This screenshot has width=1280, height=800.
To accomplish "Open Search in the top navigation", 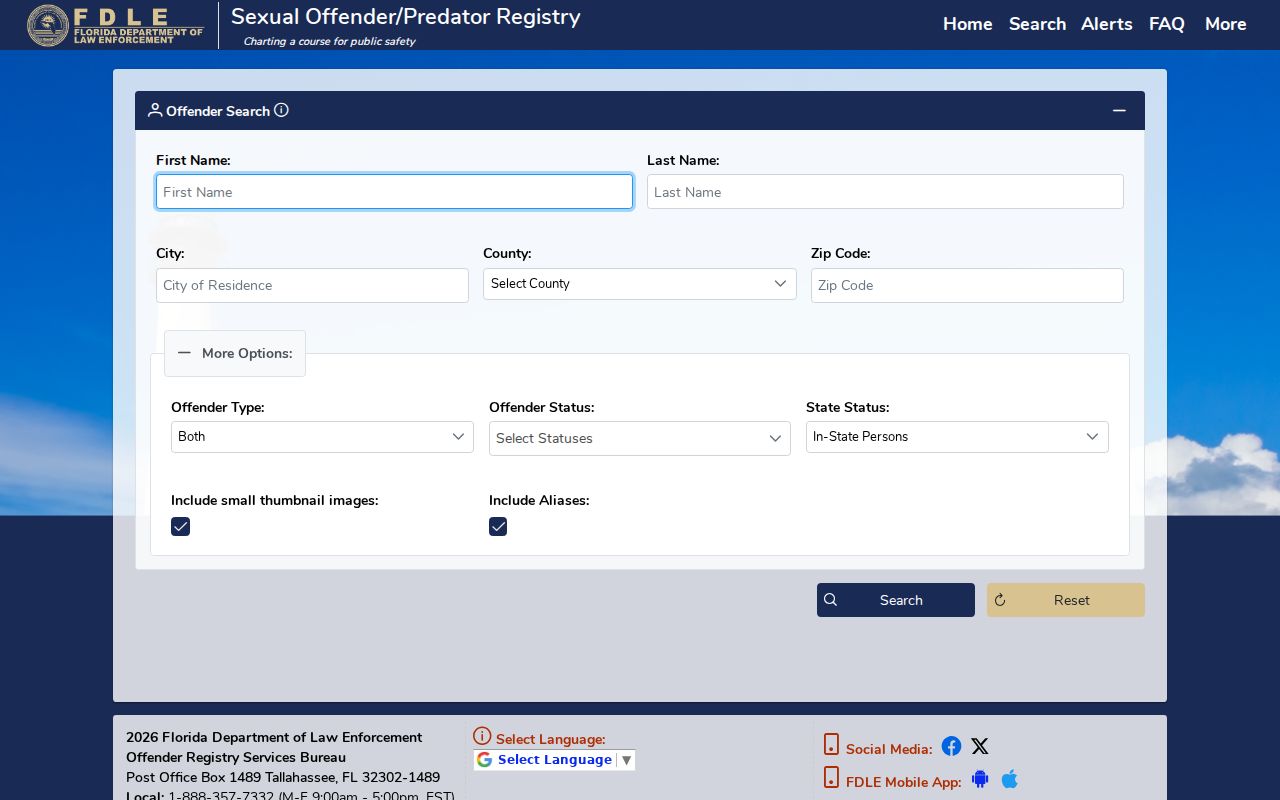I will 1037,24.
